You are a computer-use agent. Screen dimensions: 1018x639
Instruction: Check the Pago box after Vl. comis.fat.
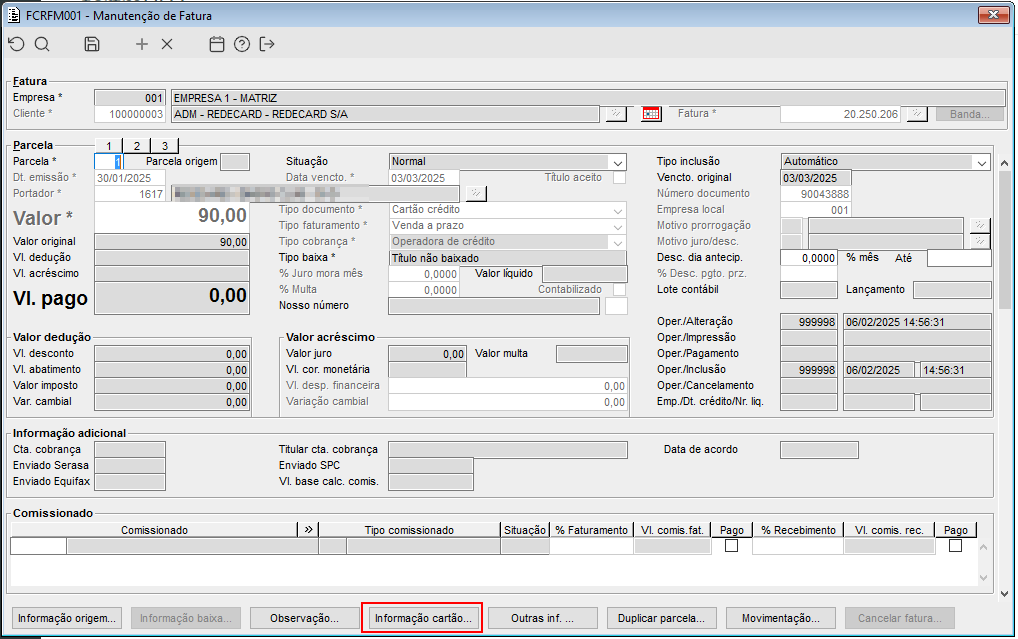(732, 546)
